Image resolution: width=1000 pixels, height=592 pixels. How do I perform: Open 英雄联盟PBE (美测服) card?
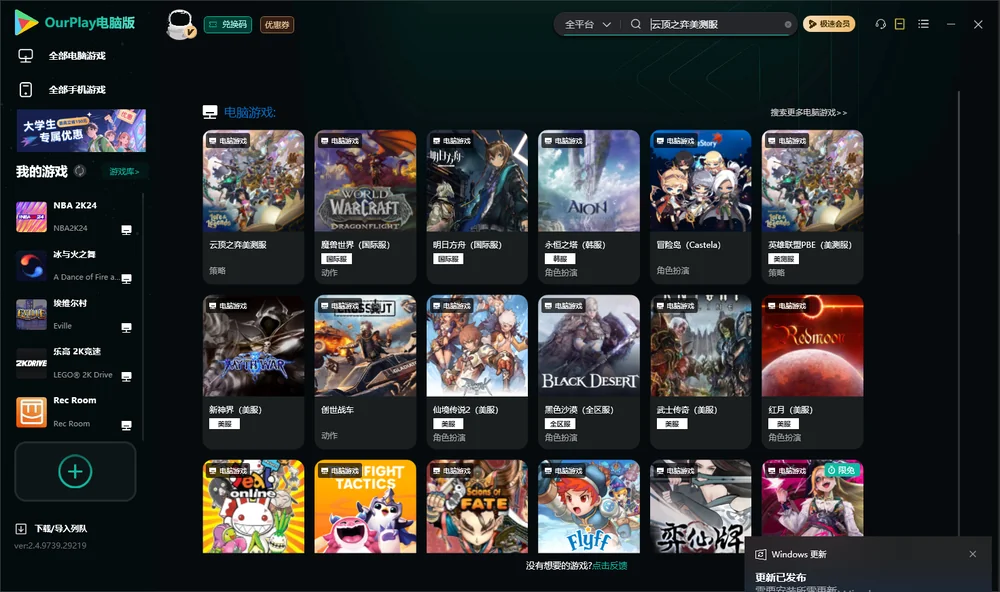(x=812, y=207)
